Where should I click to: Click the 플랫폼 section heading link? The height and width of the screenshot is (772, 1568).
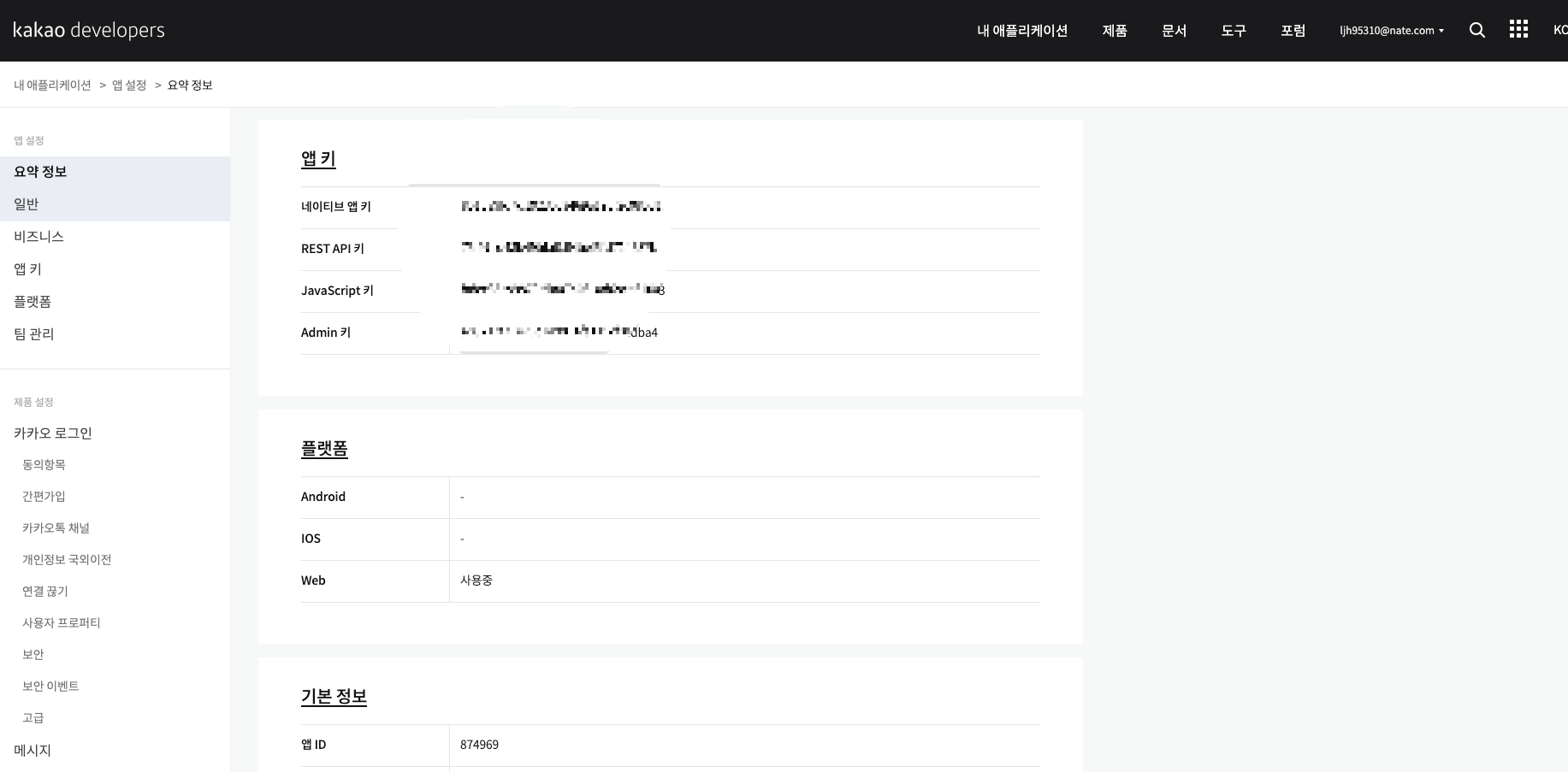(324, 449)
